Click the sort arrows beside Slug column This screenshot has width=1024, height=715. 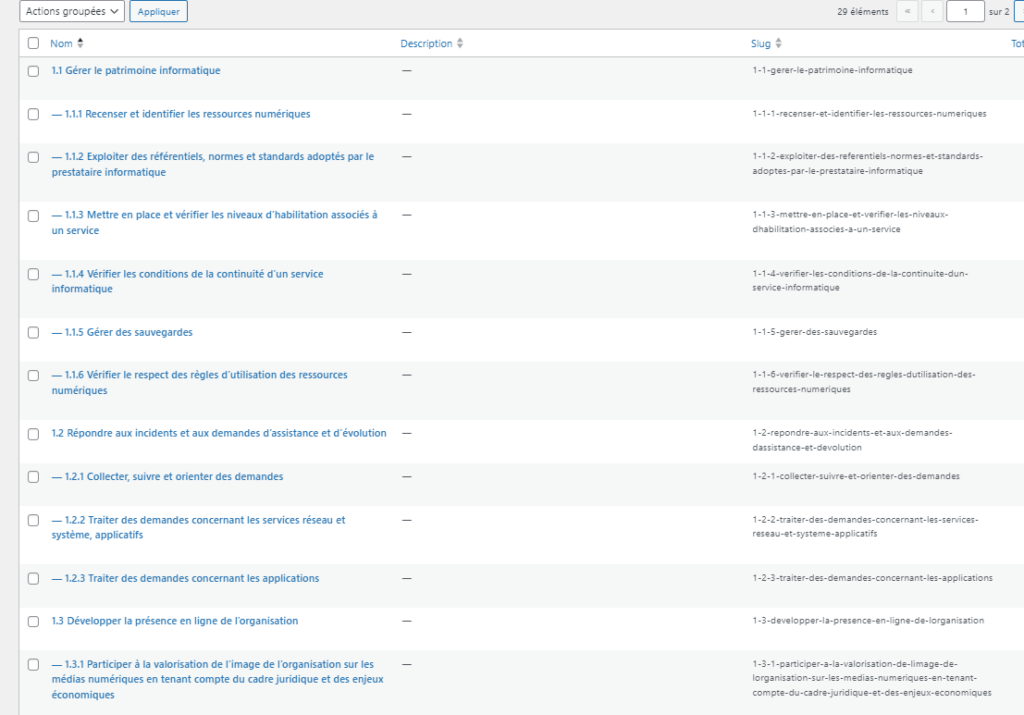point(779,44)
